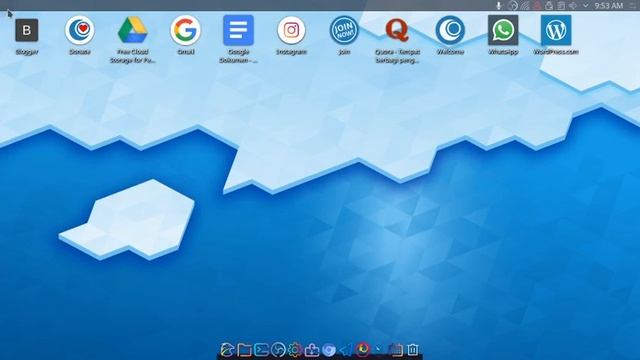Click the red notification icon in the tray
Viewport: 640px width, 360px height.
click(537, 5)
